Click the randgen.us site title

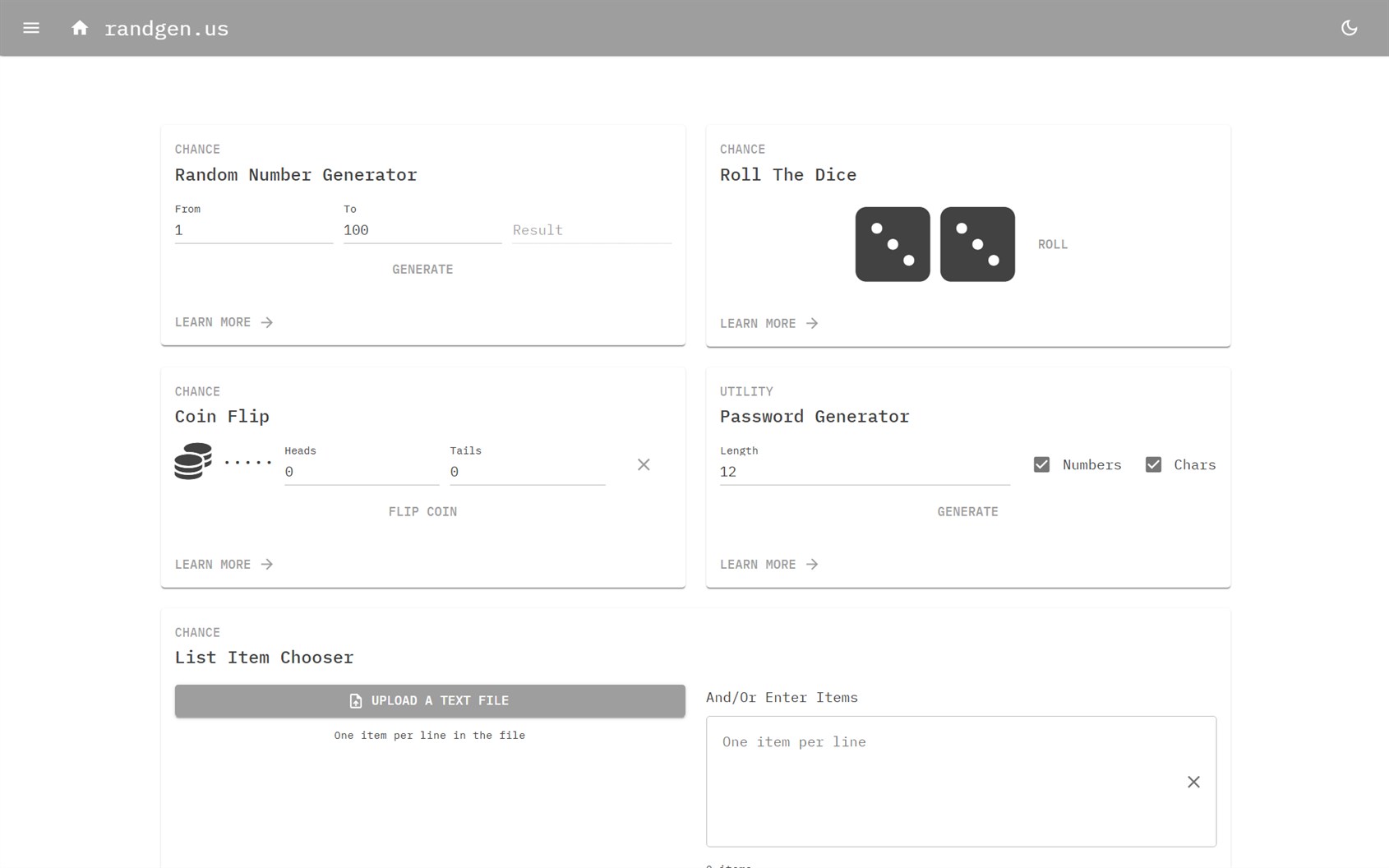click(166, 29)
